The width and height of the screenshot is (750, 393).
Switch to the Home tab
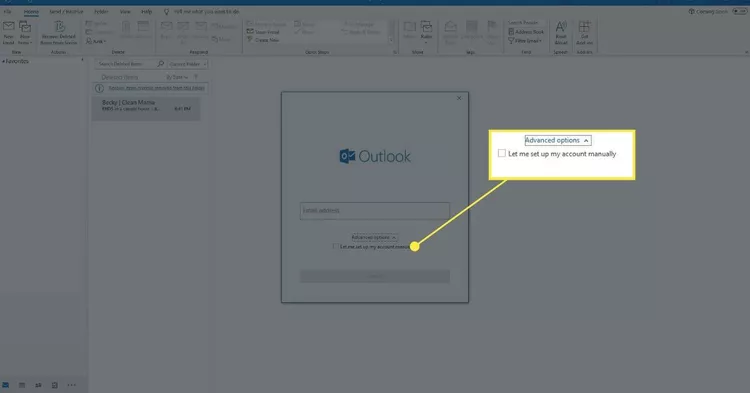coord(31,11)
